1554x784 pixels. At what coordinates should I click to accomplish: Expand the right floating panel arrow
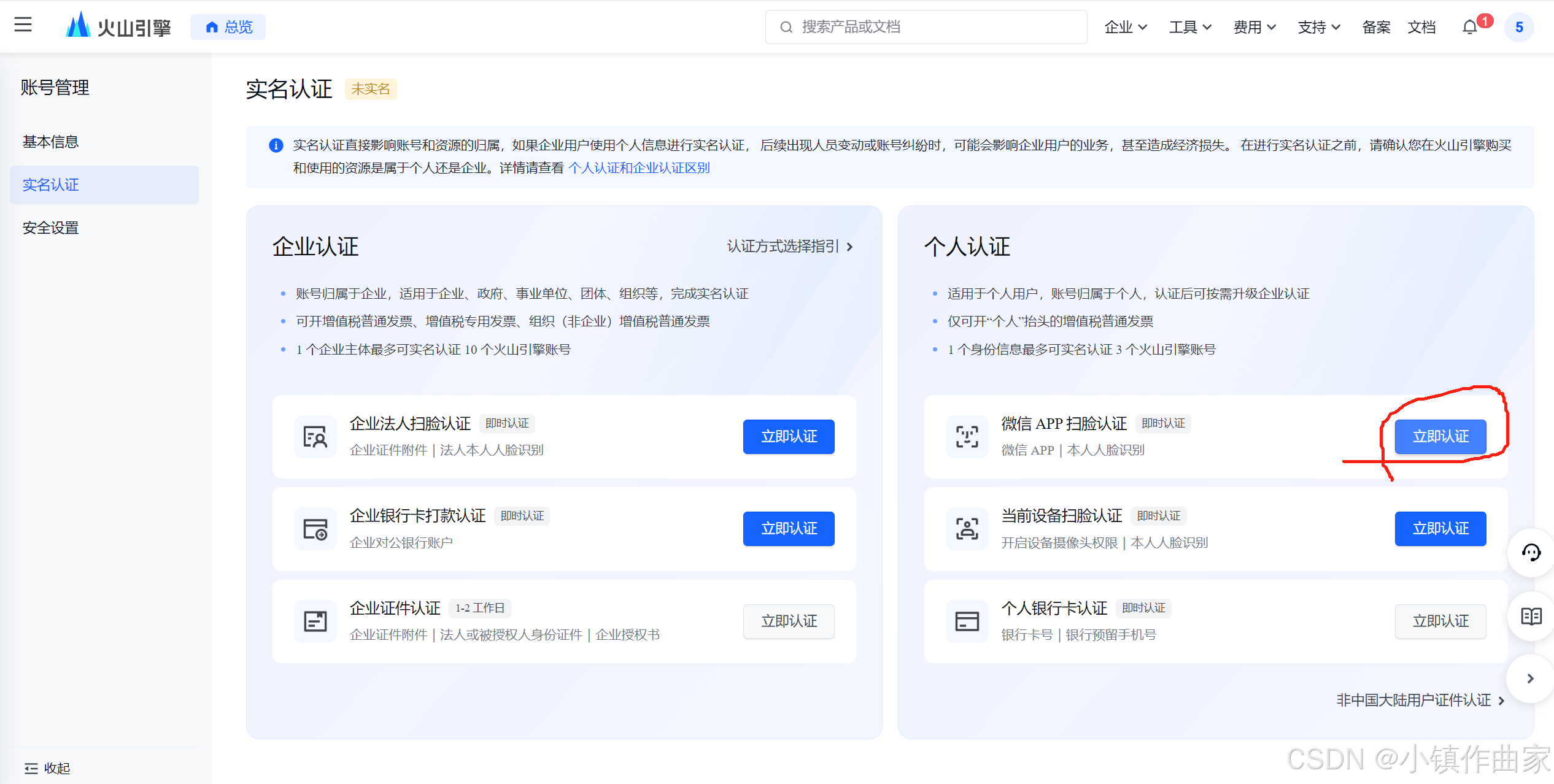[1530, 678]
